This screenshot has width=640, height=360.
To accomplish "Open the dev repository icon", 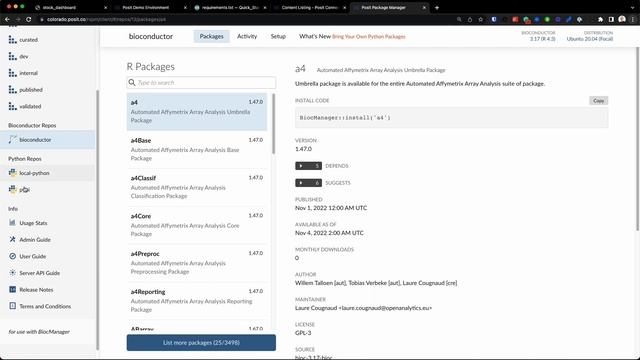I will tap(13, 56).
